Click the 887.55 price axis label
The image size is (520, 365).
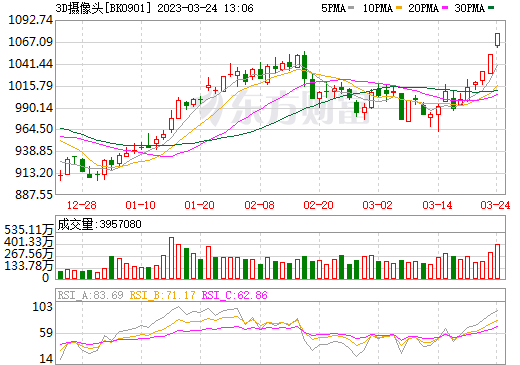pos(34,194)
